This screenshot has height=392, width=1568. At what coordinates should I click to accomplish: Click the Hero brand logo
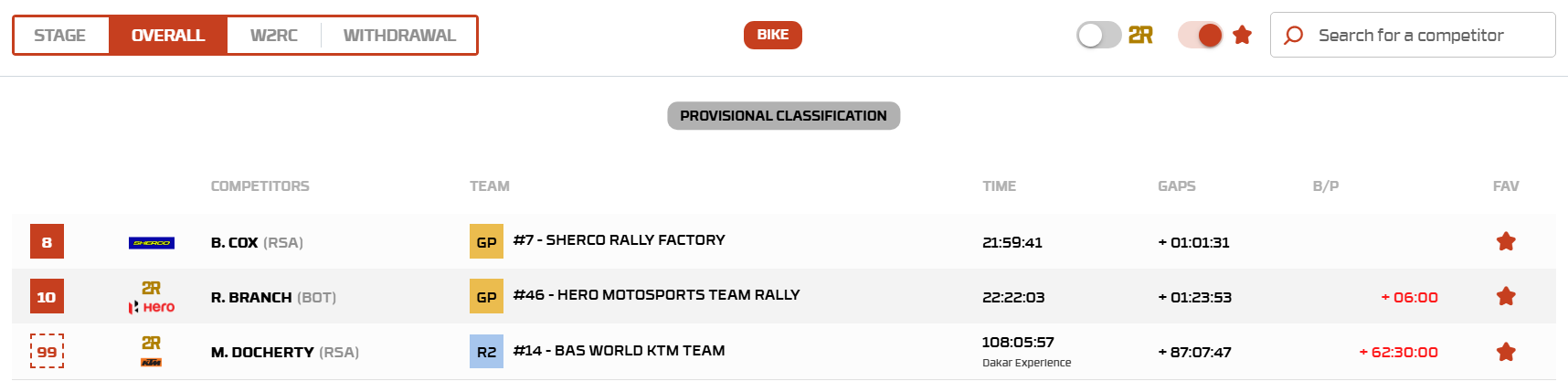(x=152, y=307)
